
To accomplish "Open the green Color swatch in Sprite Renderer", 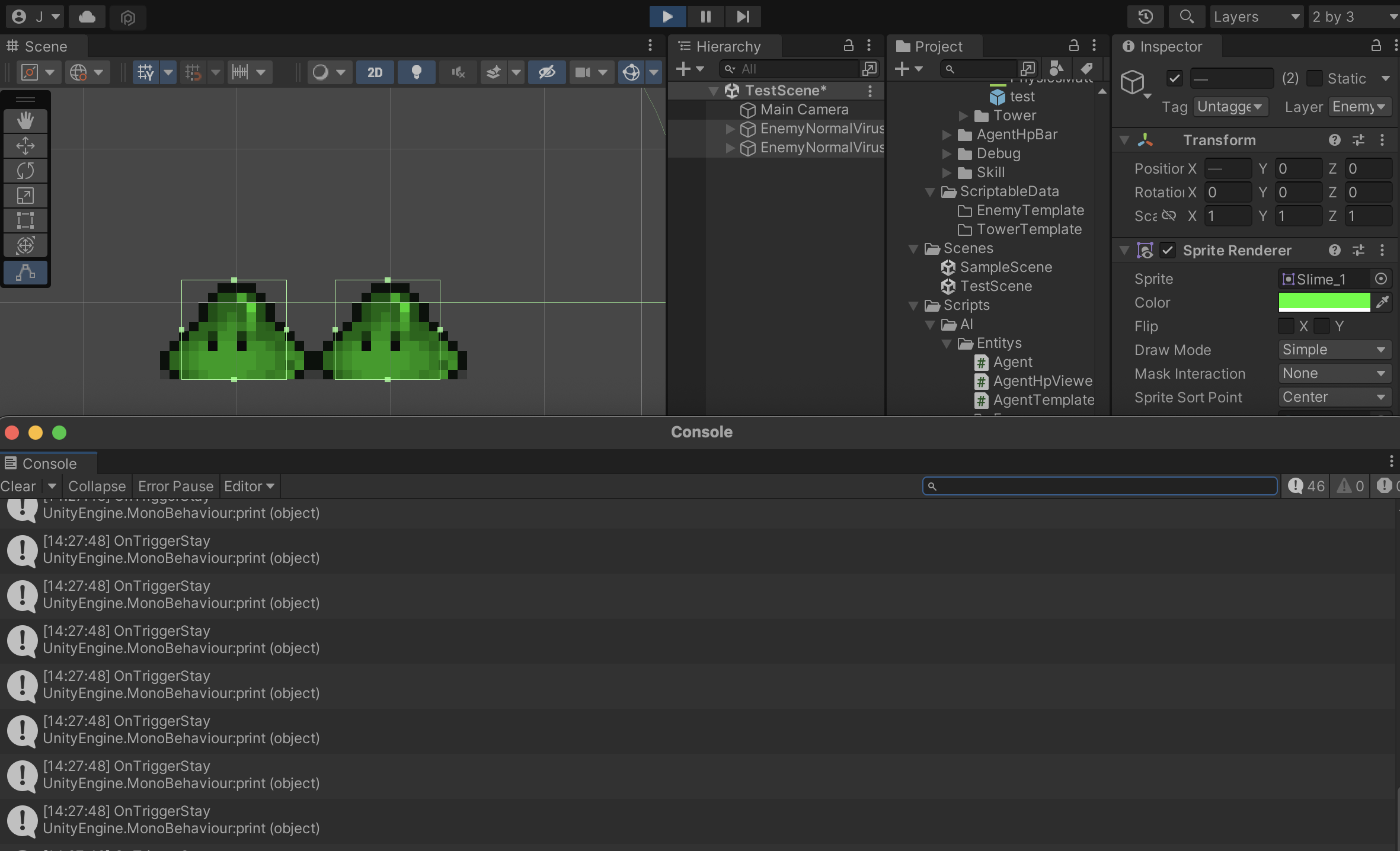I will [x=1324, y=302].
